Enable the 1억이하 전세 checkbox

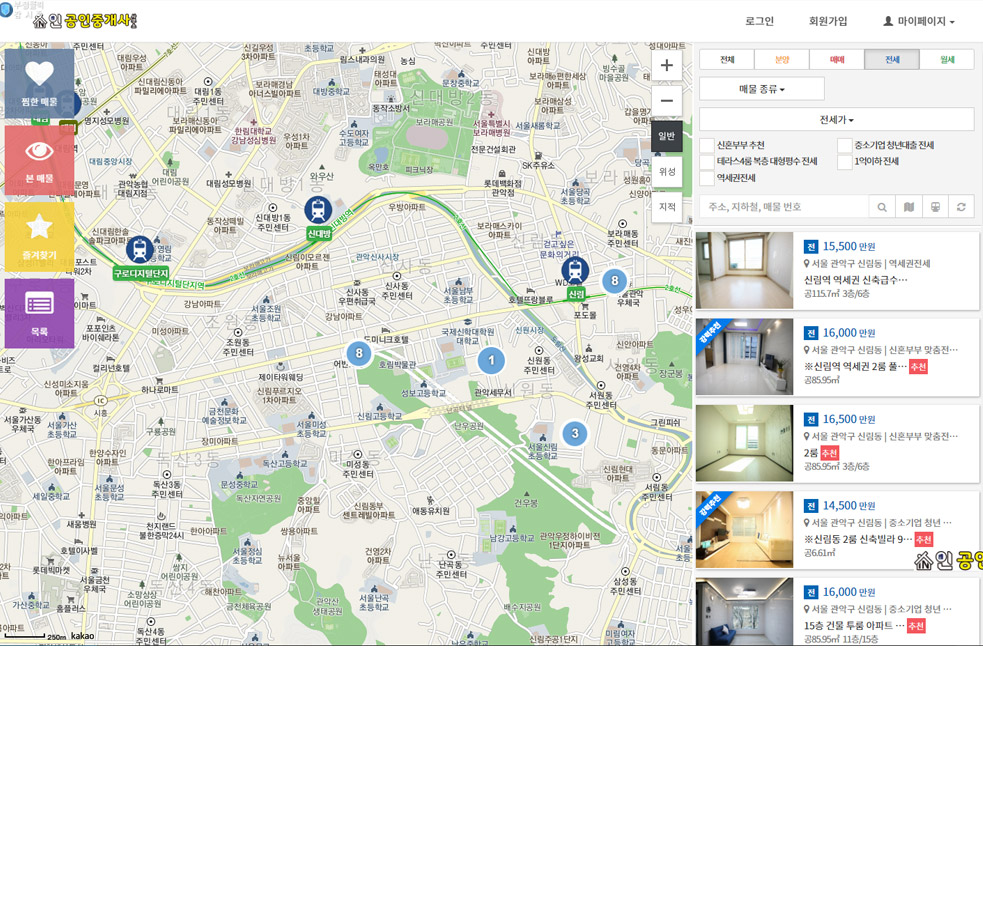click(x=845, y=162)
